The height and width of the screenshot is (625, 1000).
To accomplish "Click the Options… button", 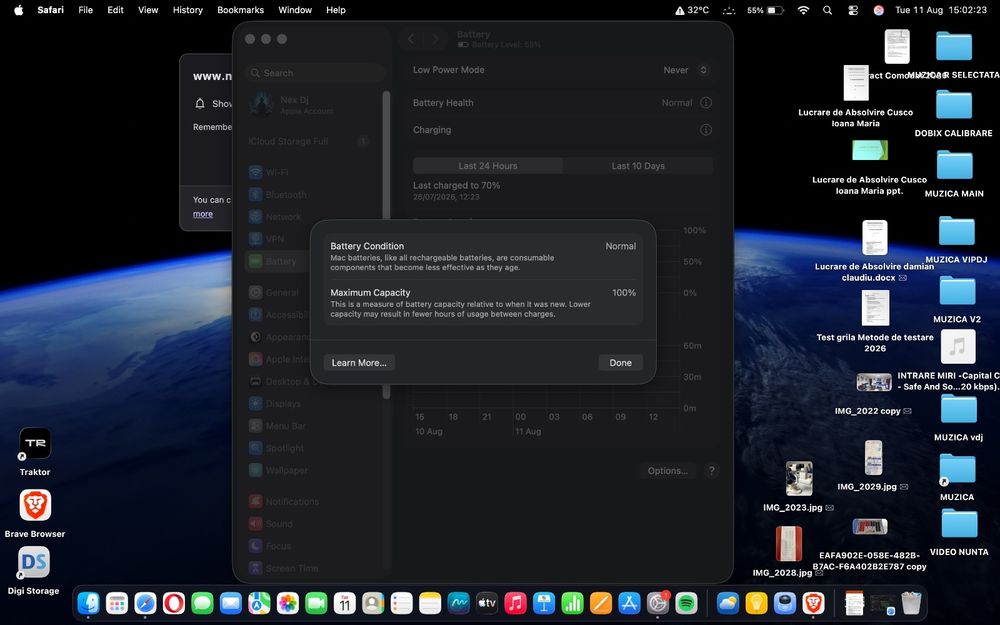I will (x=668, y=471).
